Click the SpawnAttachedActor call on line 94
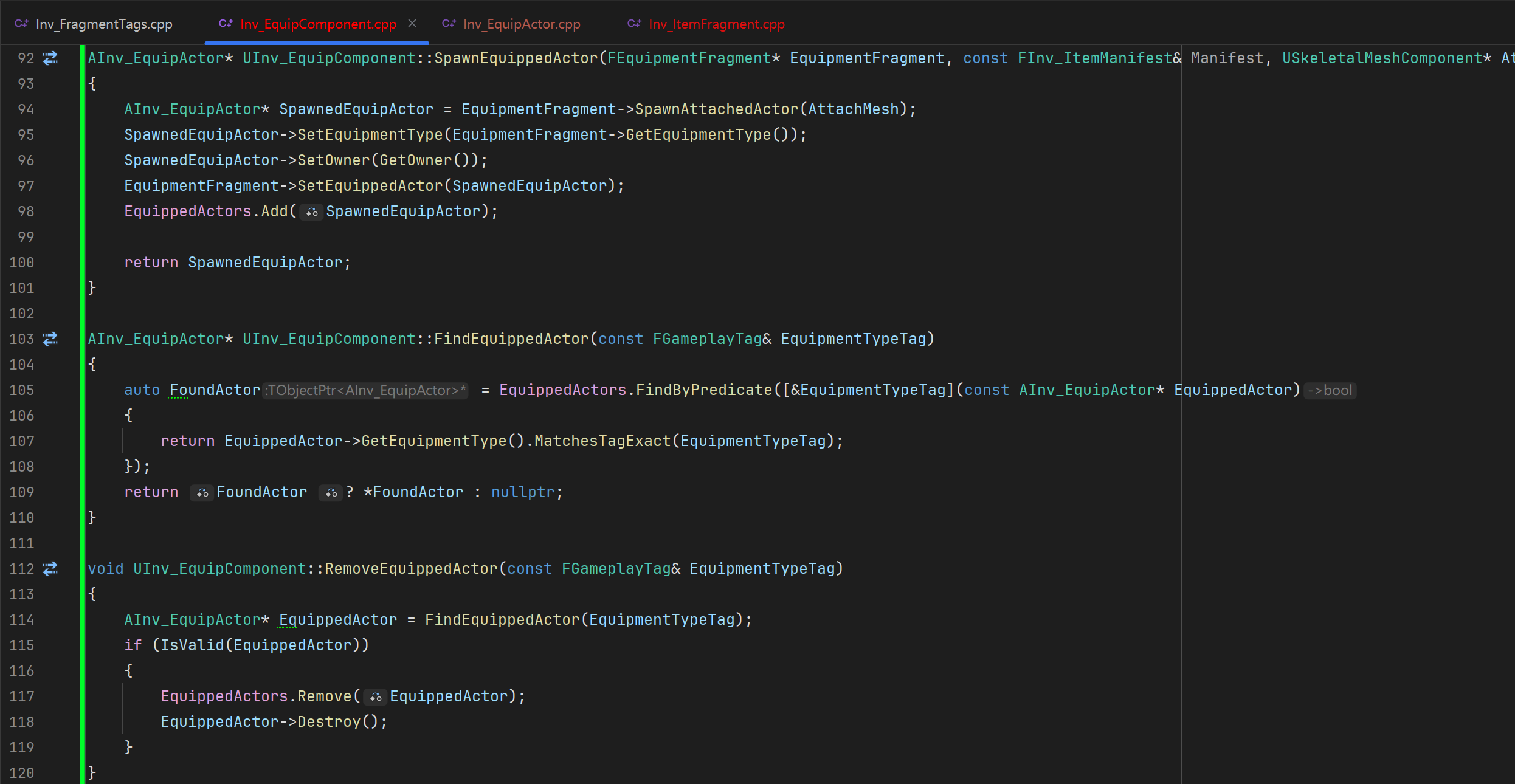Screen dimensions: 1515x784 pos(716,109)
